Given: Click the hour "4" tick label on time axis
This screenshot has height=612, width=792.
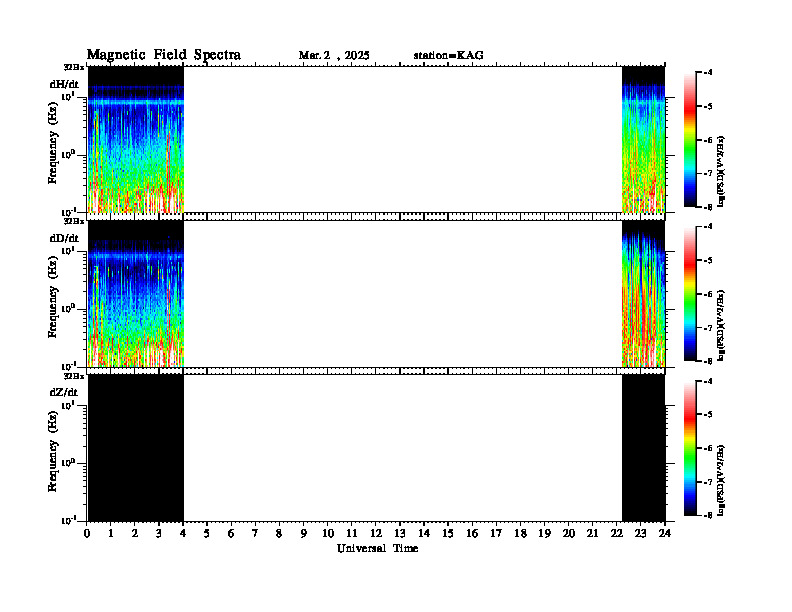Looking at the screenshot, I should pyautogui.click(x=183, y=533).
